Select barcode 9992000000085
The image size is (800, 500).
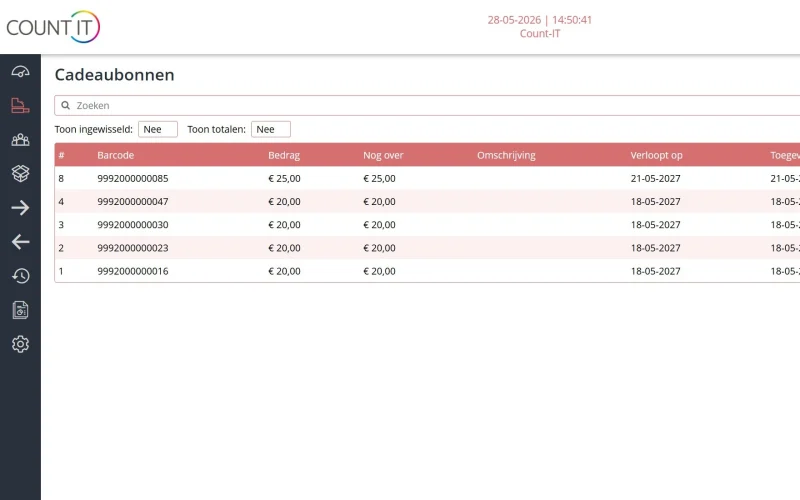[x=133, y=179]
